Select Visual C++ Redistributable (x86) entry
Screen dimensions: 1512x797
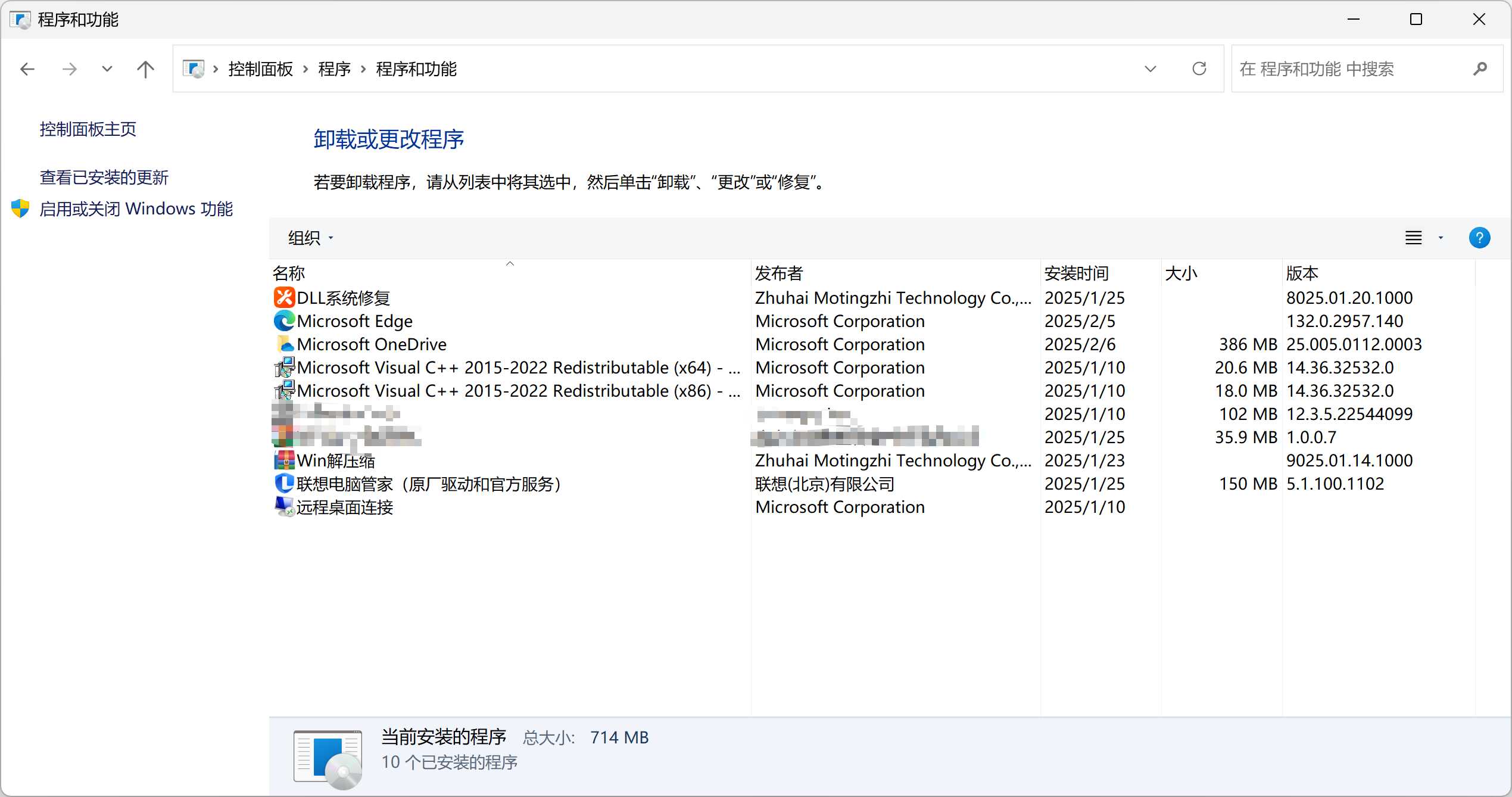point(872,391)
